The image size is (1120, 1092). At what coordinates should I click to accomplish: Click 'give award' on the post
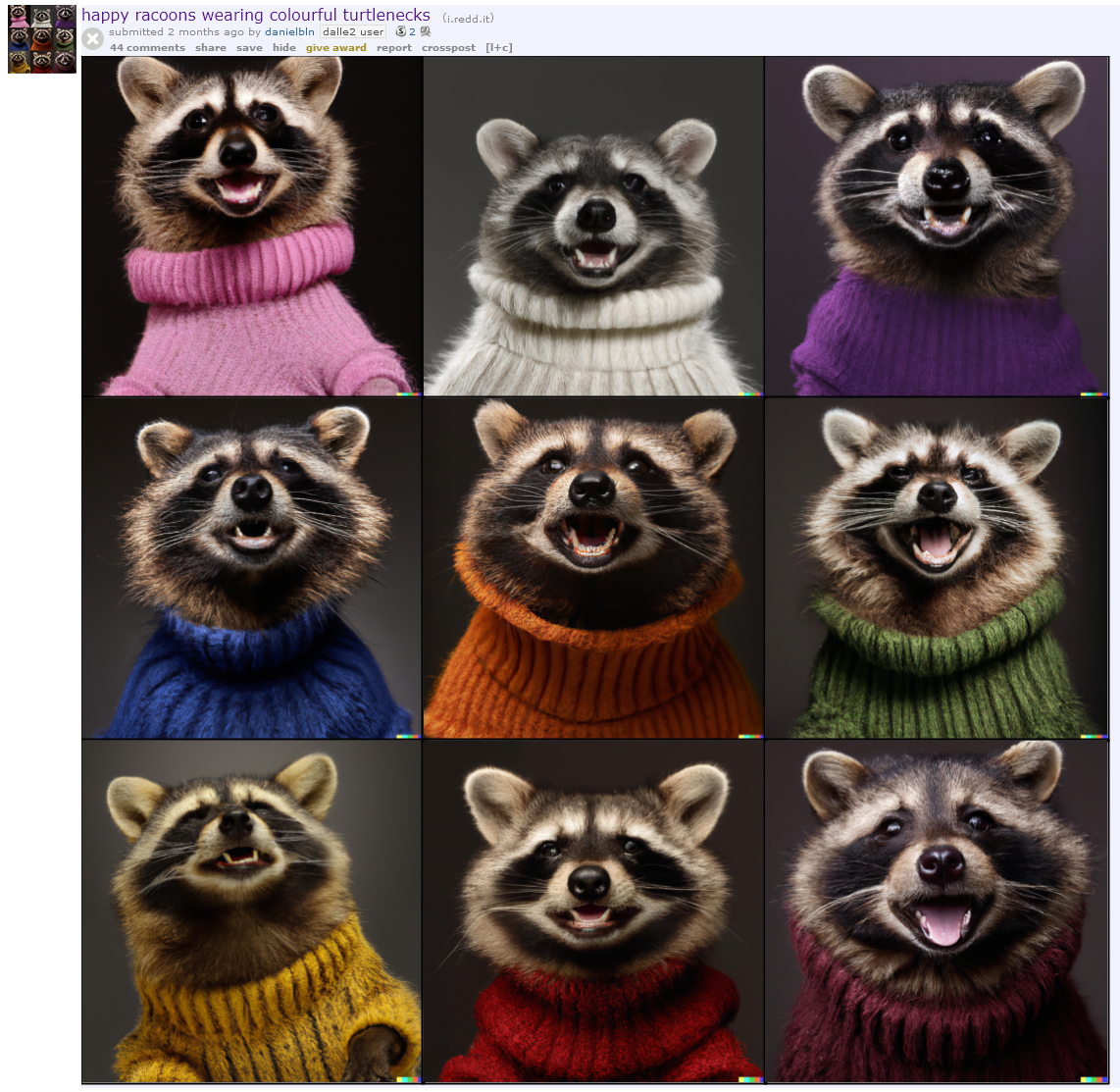(335, 48)
